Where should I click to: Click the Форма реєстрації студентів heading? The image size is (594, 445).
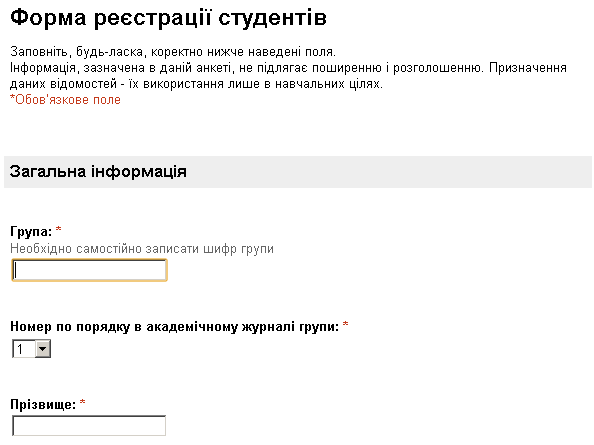[x=168, y=18]
